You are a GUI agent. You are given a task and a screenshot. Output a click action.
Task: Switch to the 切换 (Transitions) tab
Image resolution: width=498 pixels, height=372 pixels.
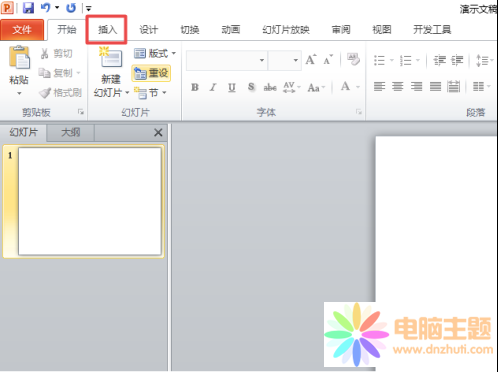190,30
